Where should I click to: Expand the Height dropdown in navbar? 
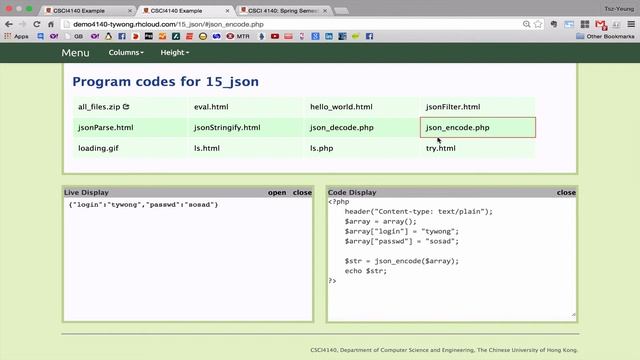[x=175, y=52]
